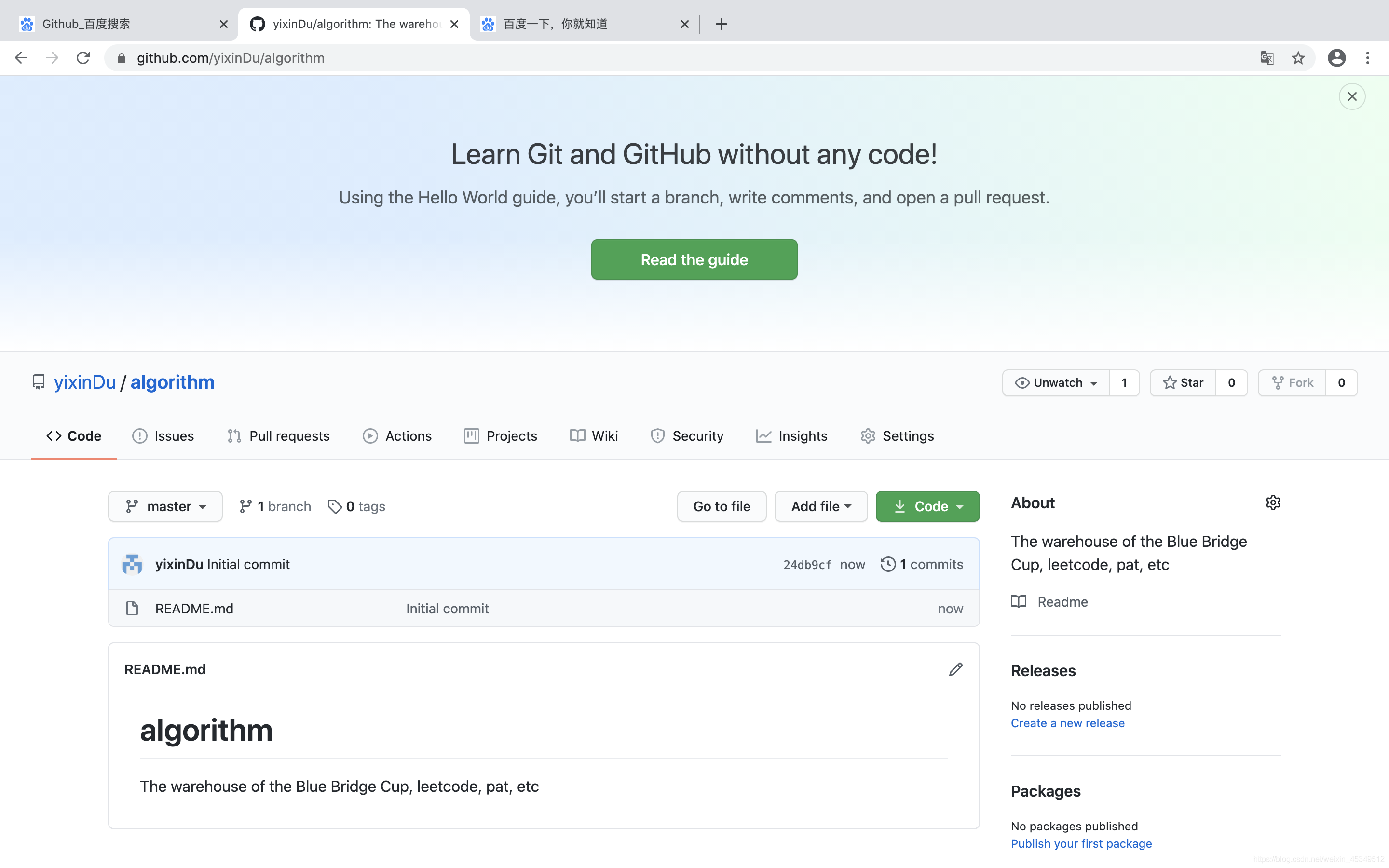Click the forks count 0

1341,383
